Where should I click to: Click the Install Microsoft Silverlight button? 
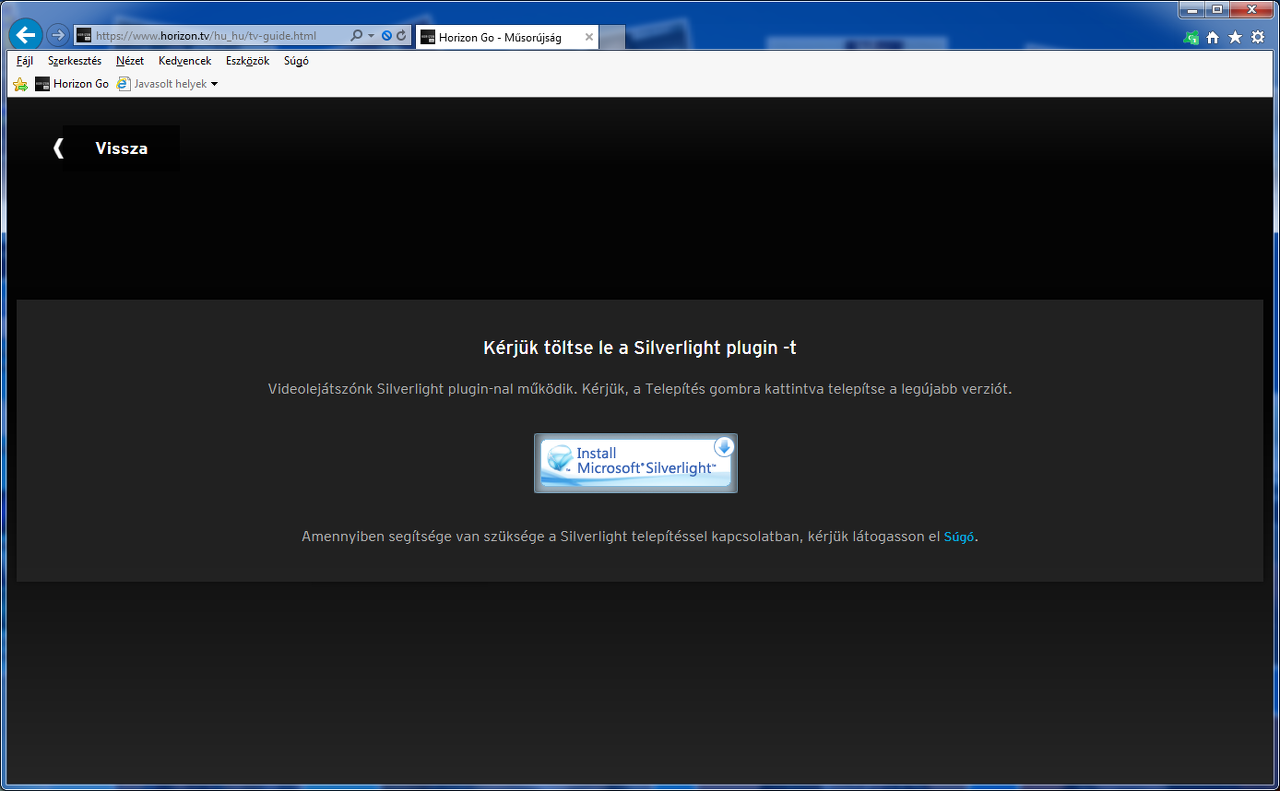pos(636,463)
